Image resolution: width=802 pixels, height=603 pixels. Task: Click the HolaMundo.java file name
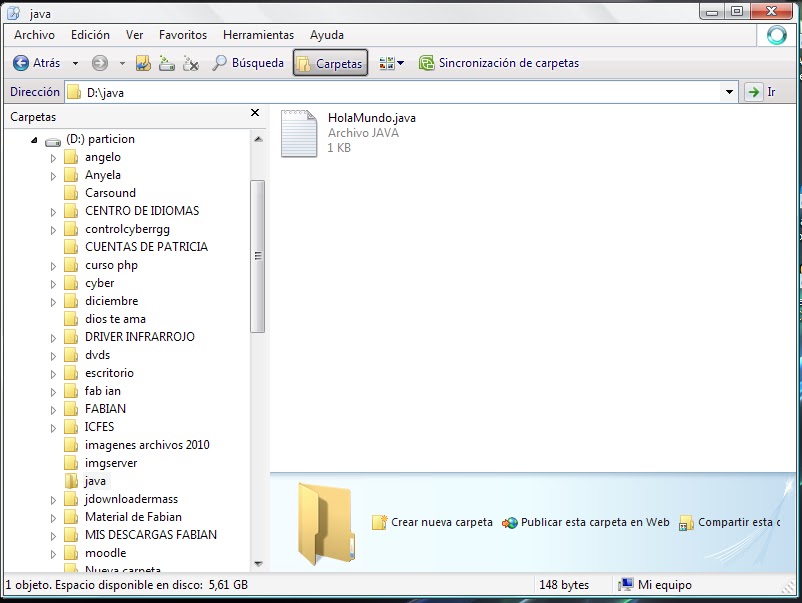tap(372, 118)
